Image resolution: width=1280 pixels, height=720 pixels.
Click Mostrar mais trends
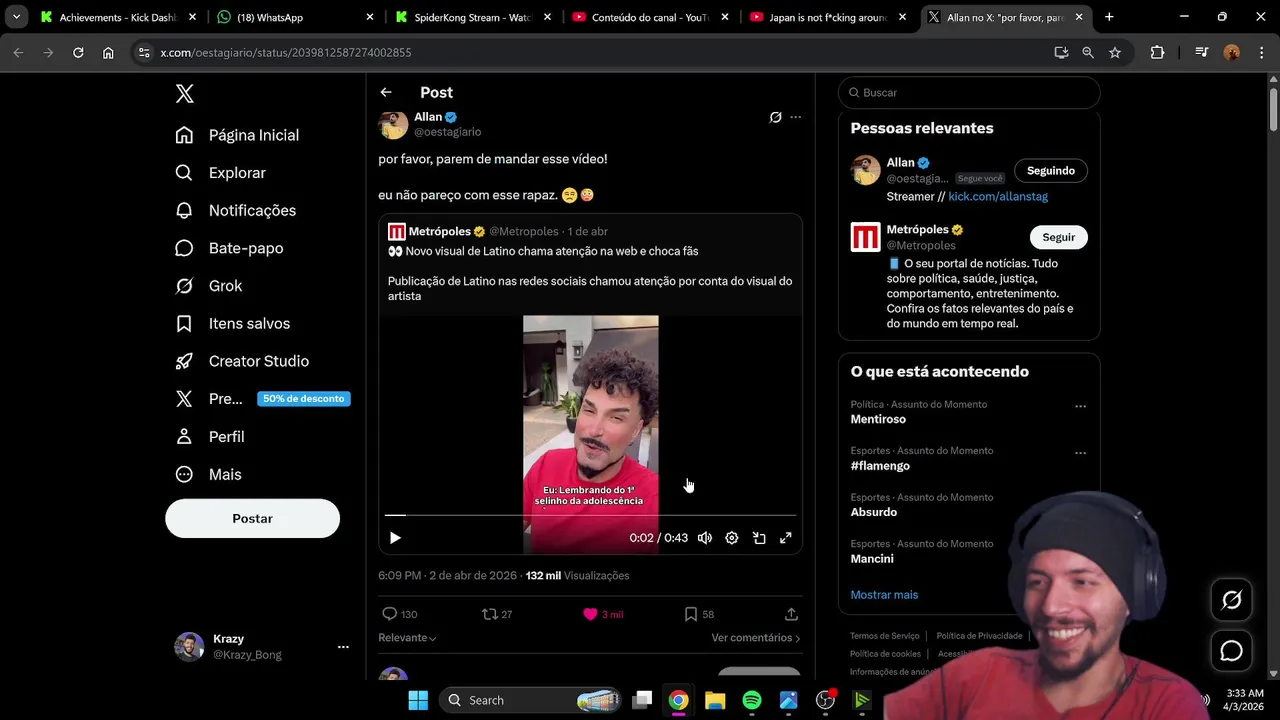coord(884,595)
